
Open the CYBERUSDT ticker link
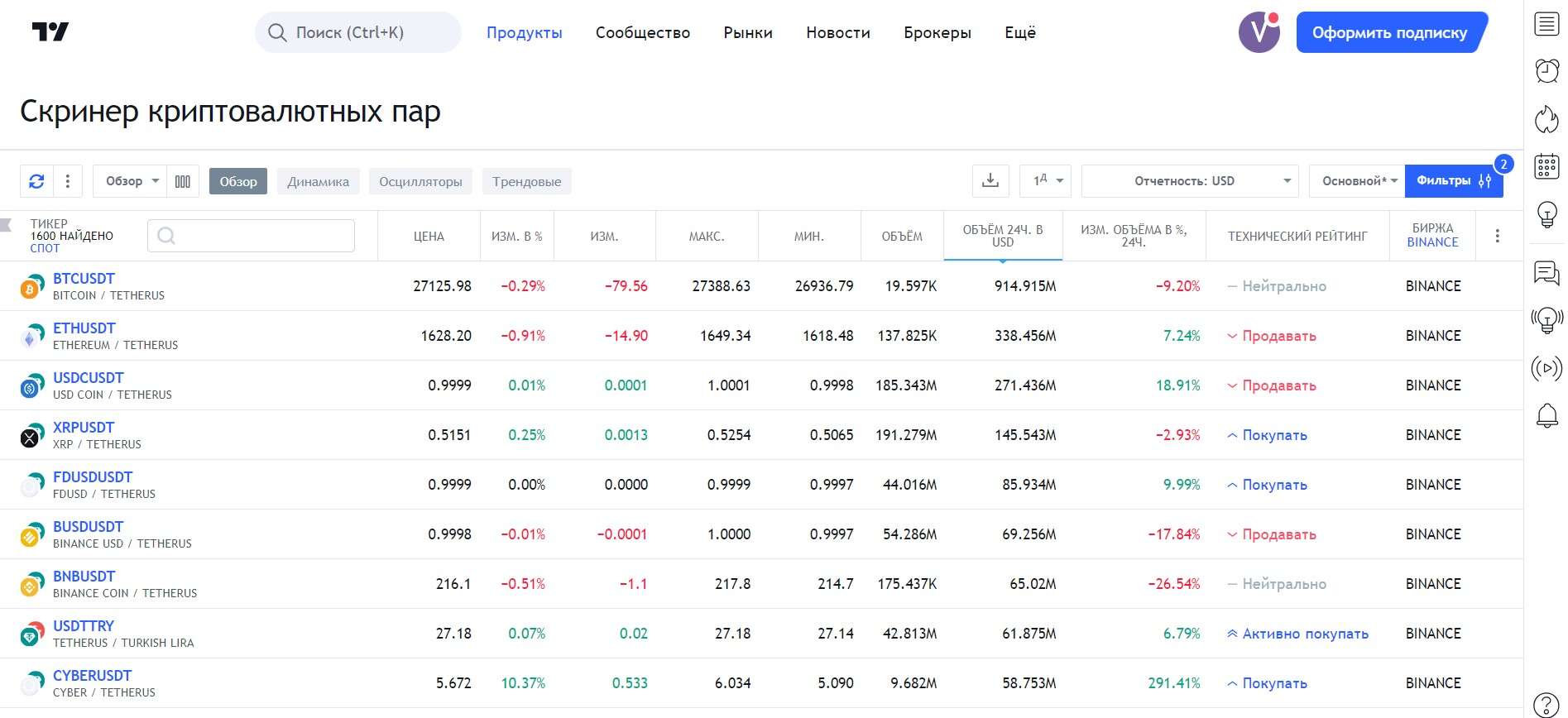pos(92,676)
